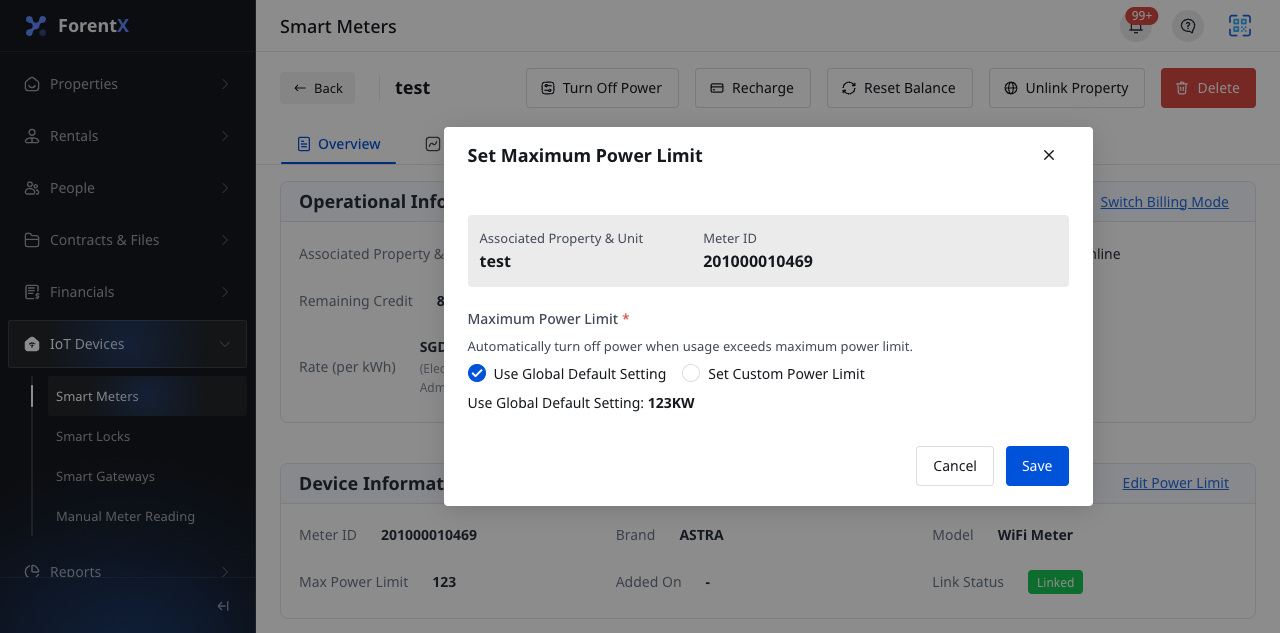Viewport: 1280px width, 633px height.
Task: Click the red Delete button
Action: click(1208, 88)
